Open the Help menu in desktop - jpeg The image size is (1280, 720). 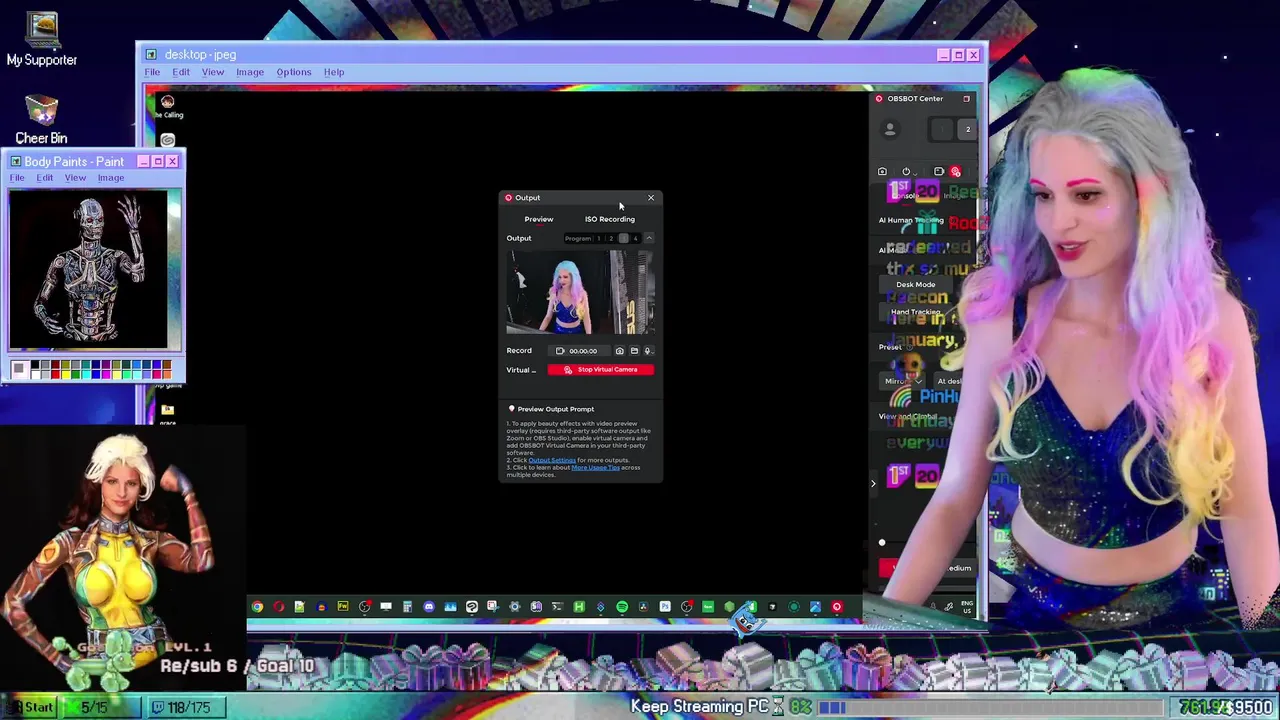tap(334, 72)
